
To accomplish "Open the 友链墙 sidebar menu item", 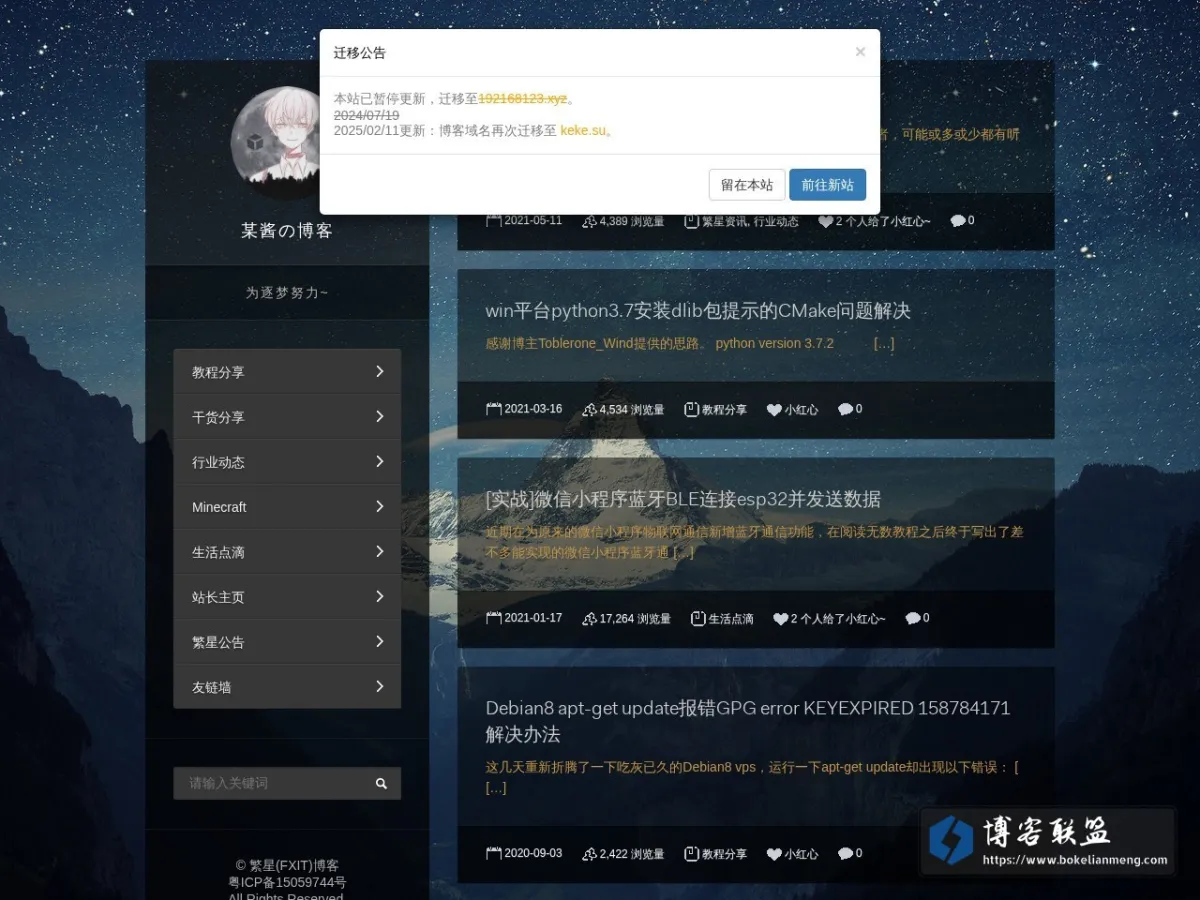I will click(287, 687).
